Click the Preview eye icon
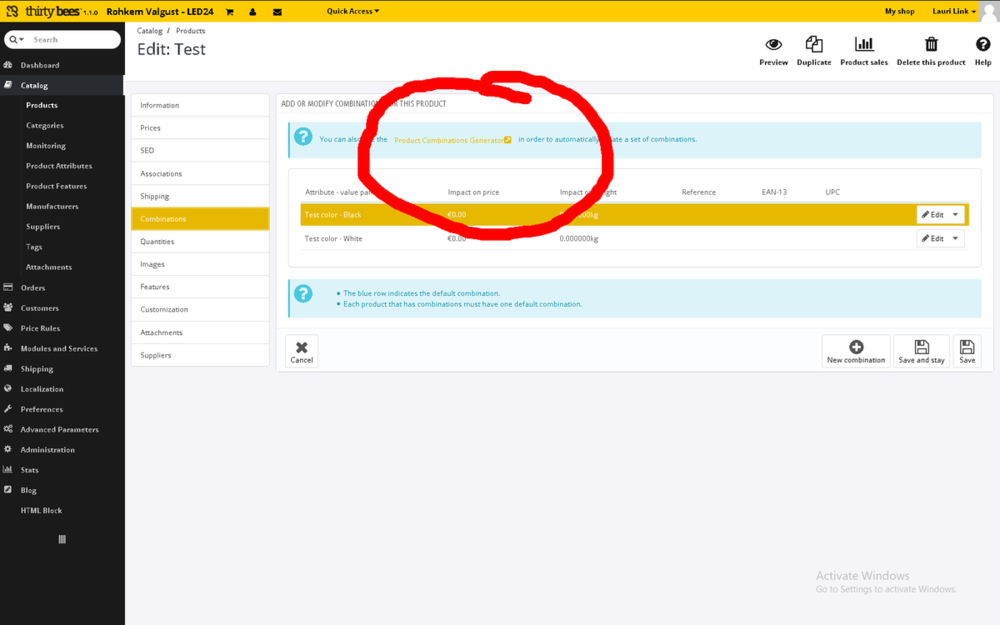Image resolution: width=1000 pixels, height=625 pixels. click(773, 45)
